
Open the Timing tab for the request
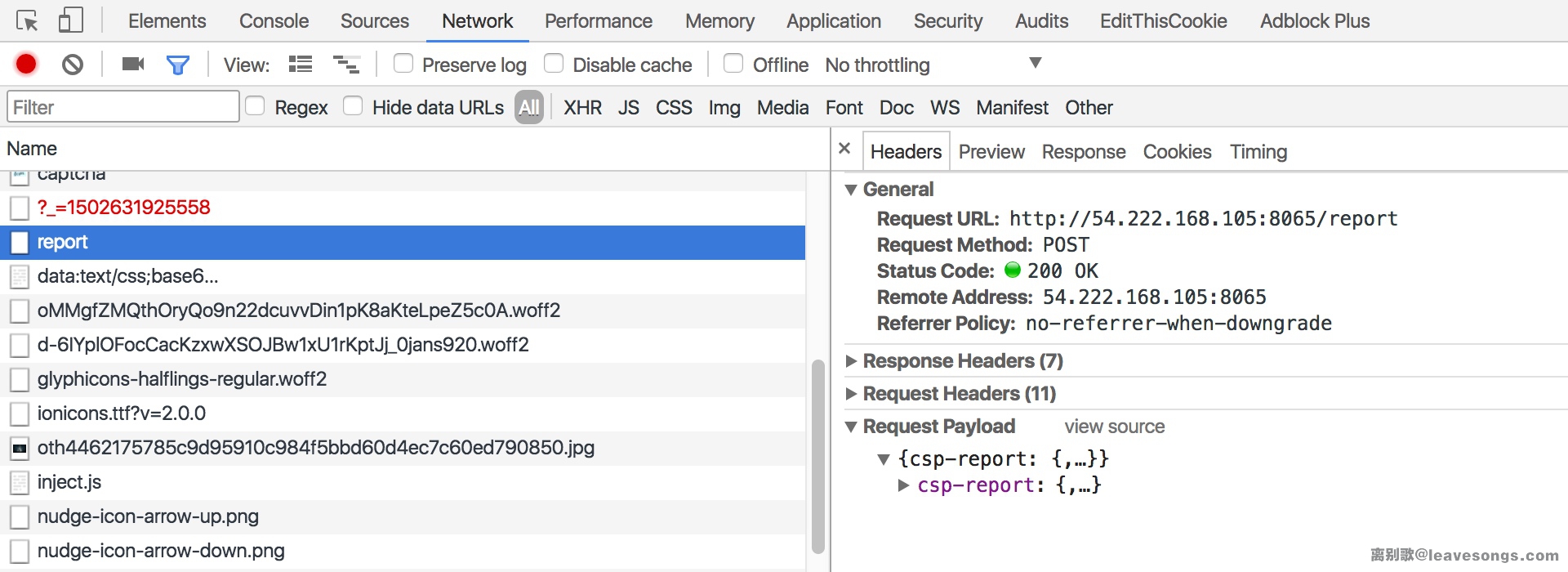1258,152
